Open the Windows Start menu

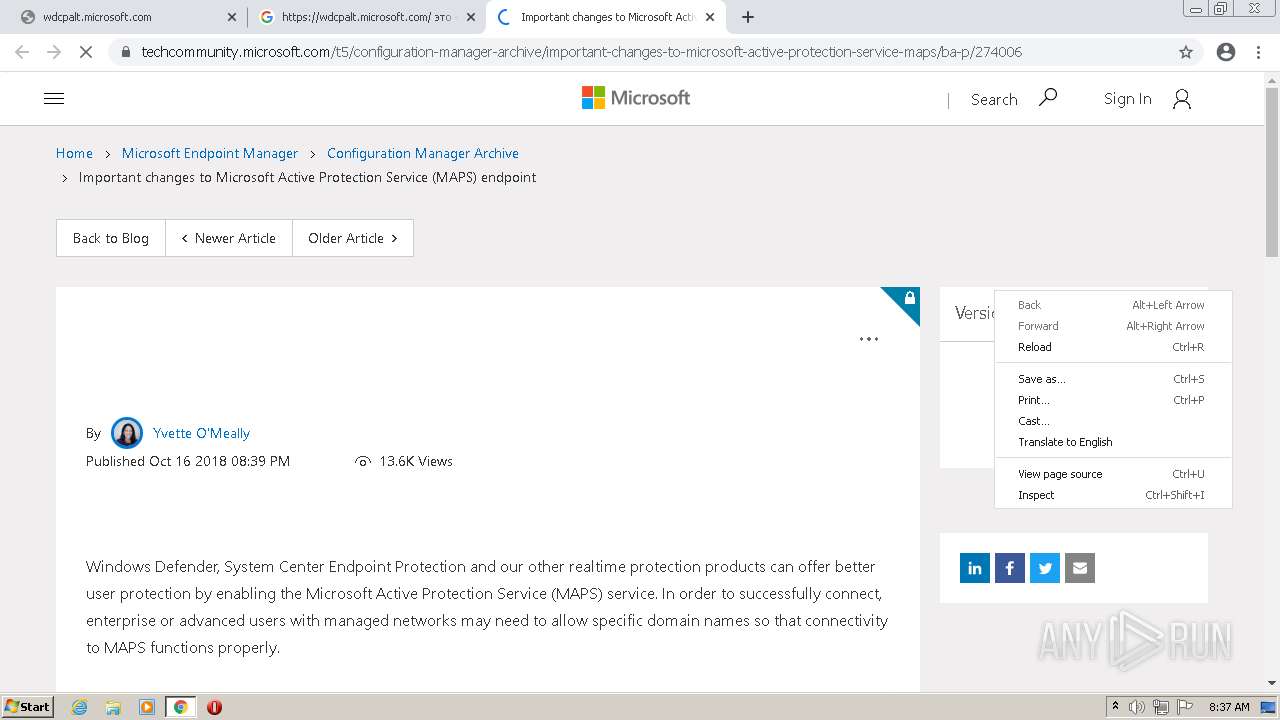coord(27,707)
